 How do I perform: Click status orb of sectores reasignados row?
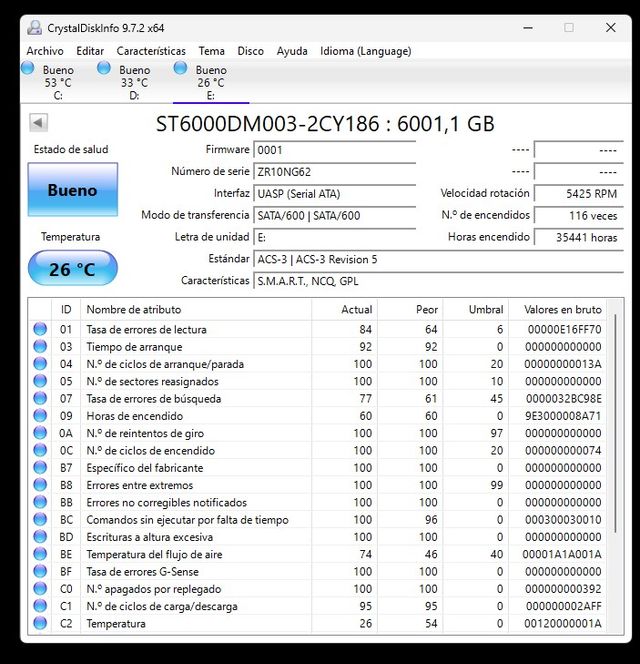click(x=40, y=381)
